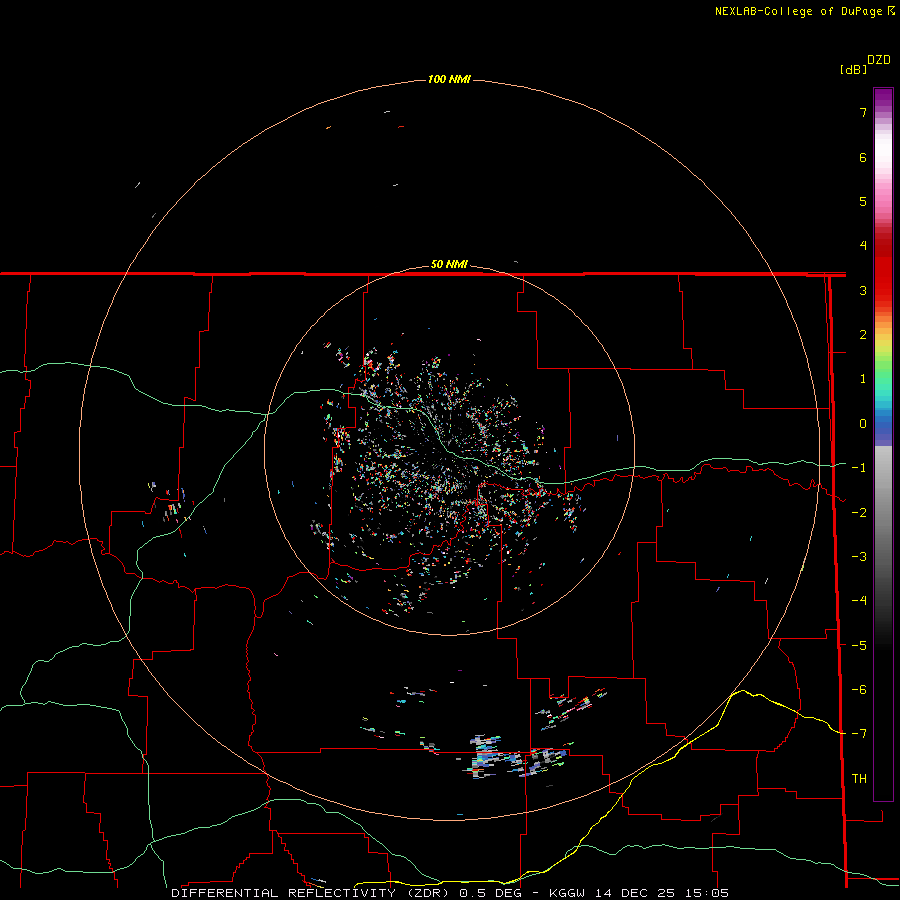
Task: Click the TH threshold label on the legend
Action: point(859,779)
